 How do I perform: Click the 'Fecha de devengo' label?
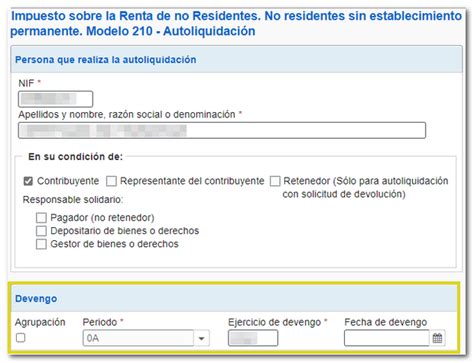tap(386, 322)
